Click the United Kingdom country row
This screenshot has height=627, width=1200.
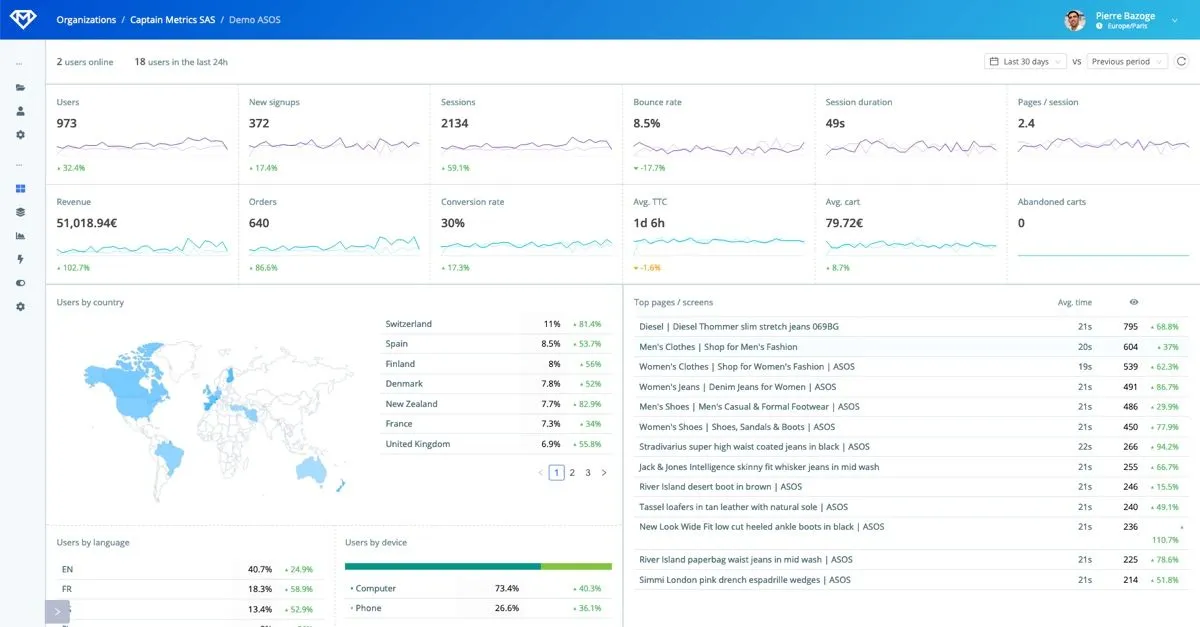point(496,444)
